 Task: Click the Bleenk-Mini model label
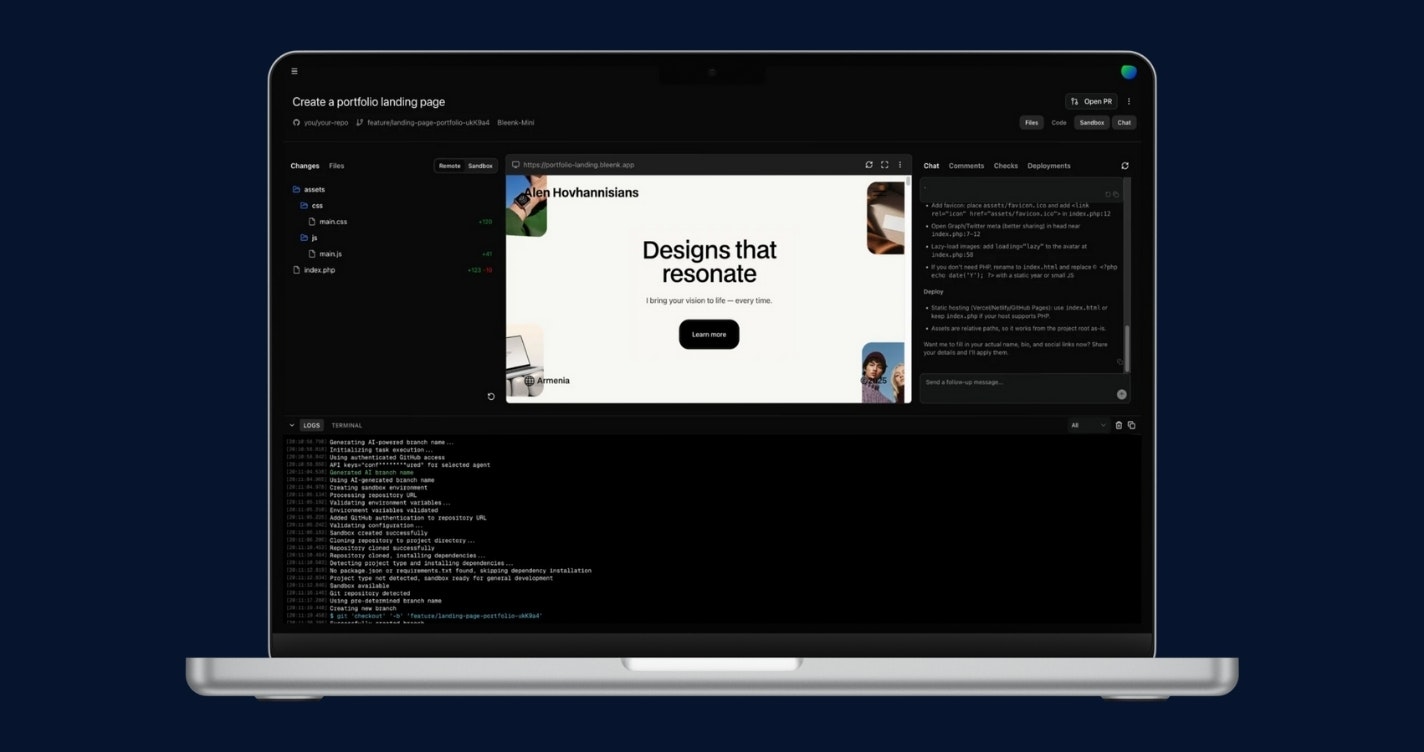point(515,123)
